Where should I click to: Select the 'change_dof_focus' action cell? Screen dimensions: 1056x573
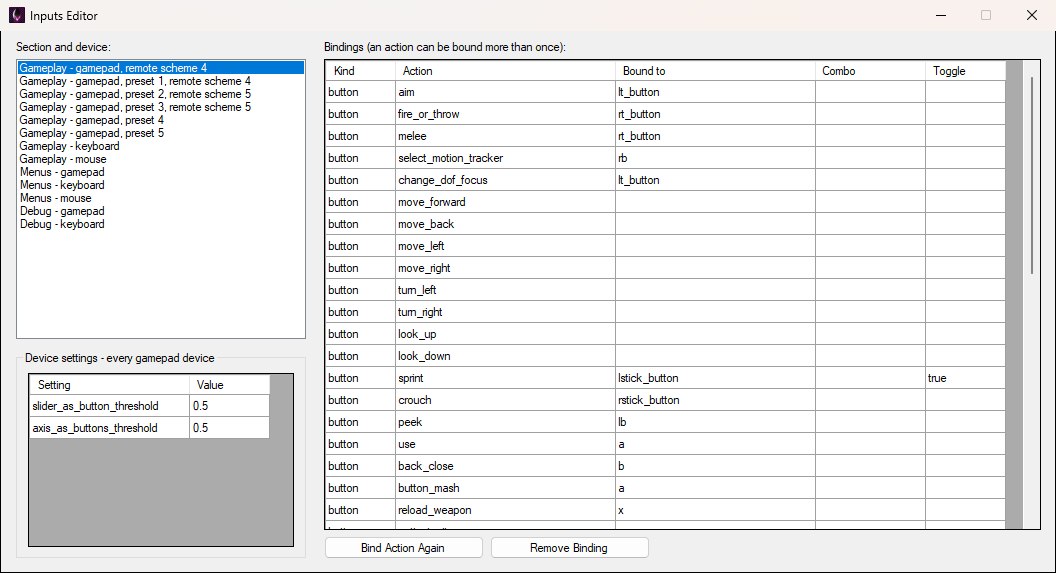505,180
